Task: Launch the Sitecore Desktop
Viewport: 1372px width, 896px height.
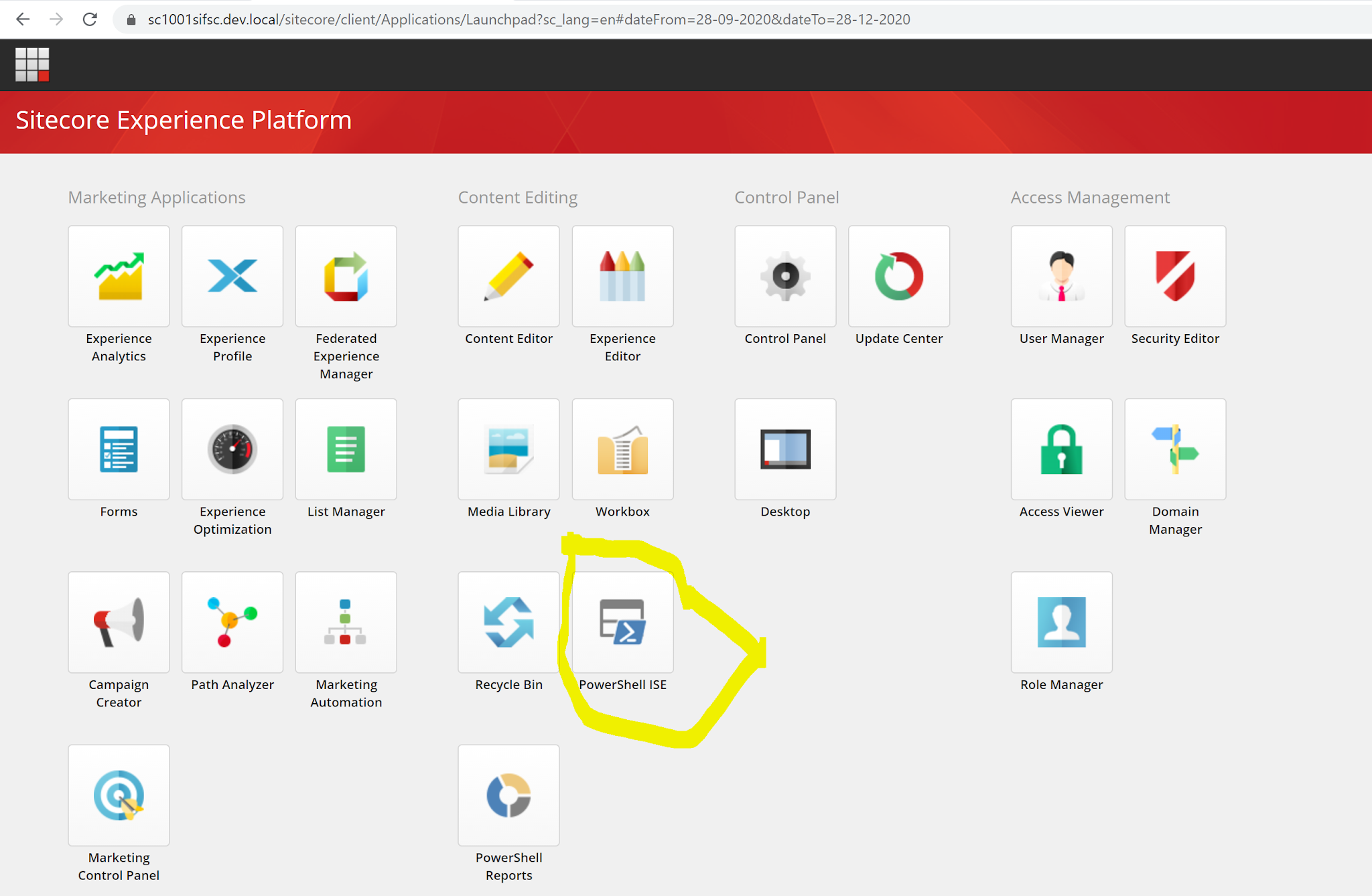Action: 785,449
